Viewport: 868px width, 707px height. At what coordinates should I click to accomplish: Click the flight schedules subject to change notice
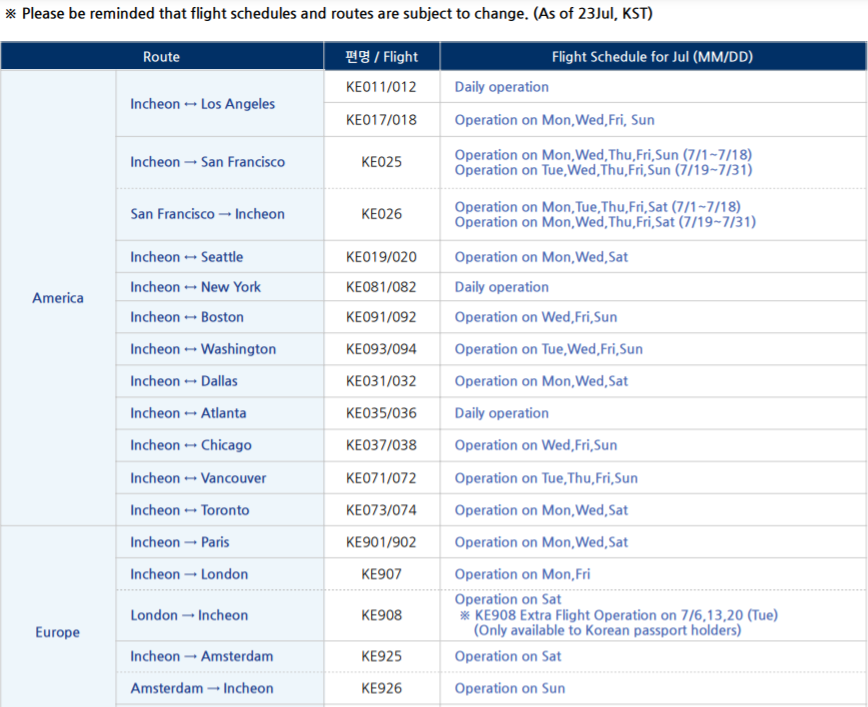coord(328,13)
